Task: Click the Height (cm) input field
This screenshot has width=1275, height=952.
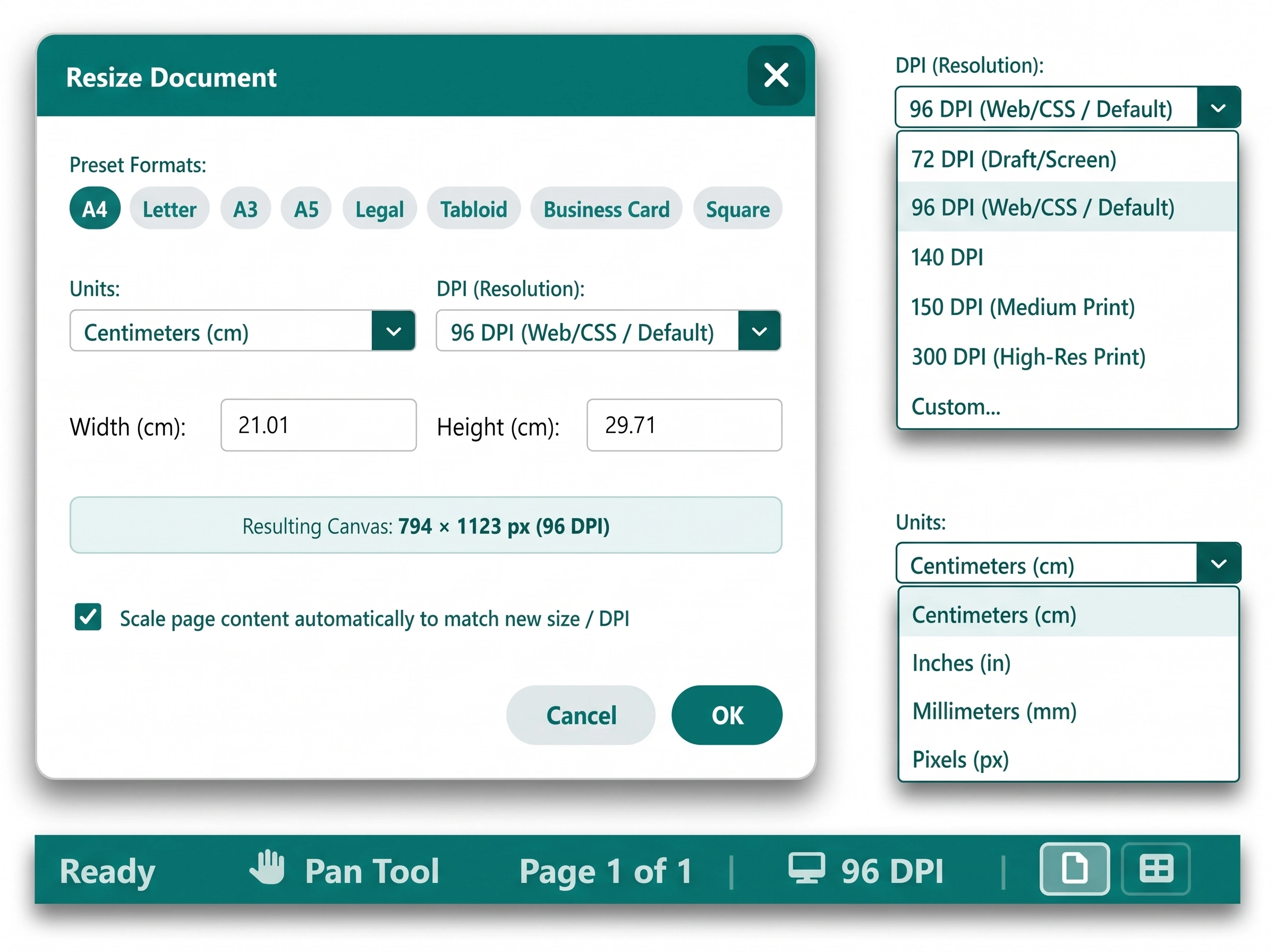Action: coord(684,426)
